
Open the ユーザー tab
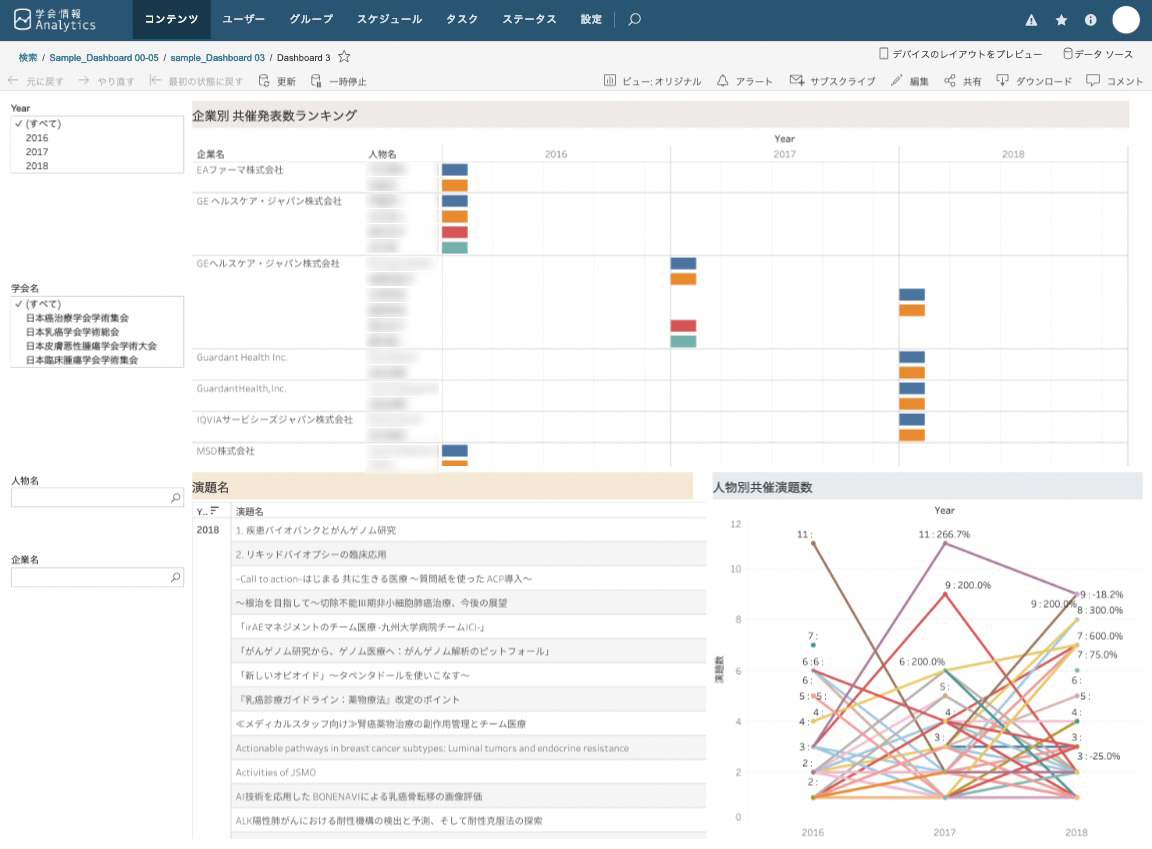(x=243, y=20)
